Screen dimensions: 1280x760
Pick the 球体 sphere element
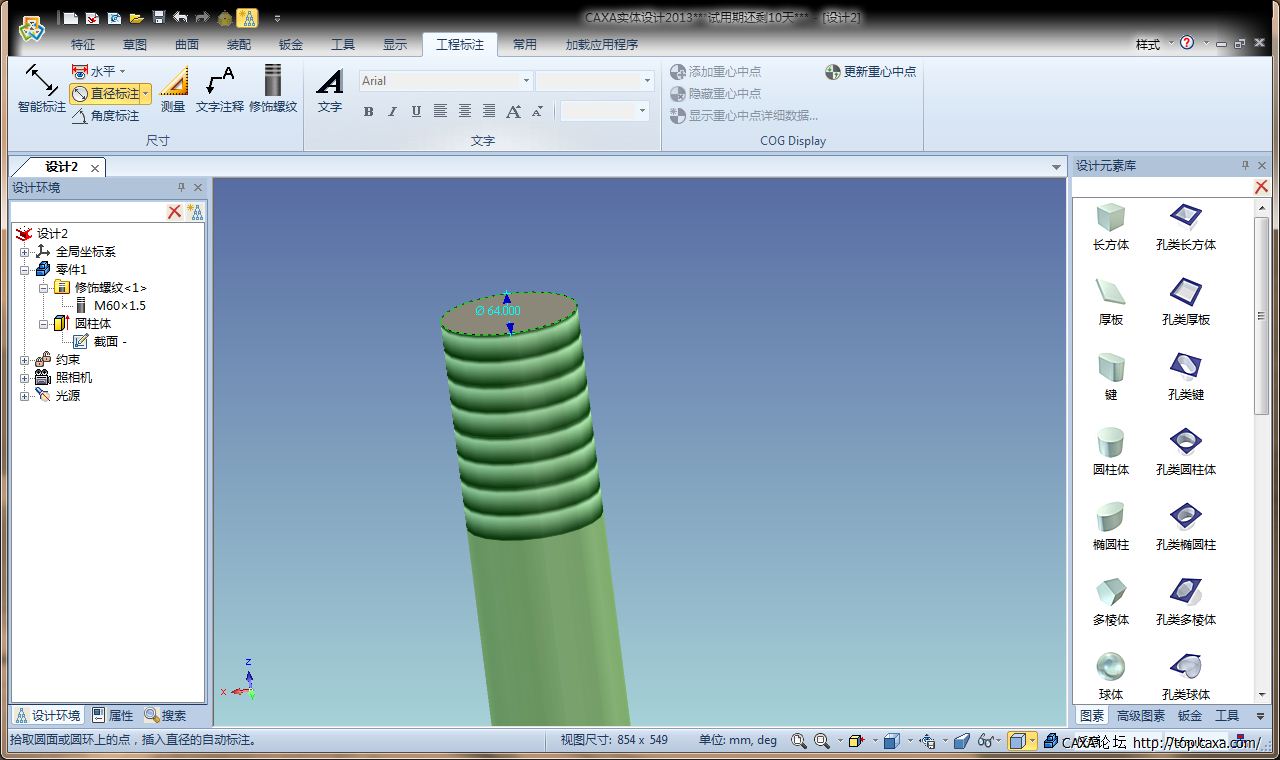click(1111, 677)
